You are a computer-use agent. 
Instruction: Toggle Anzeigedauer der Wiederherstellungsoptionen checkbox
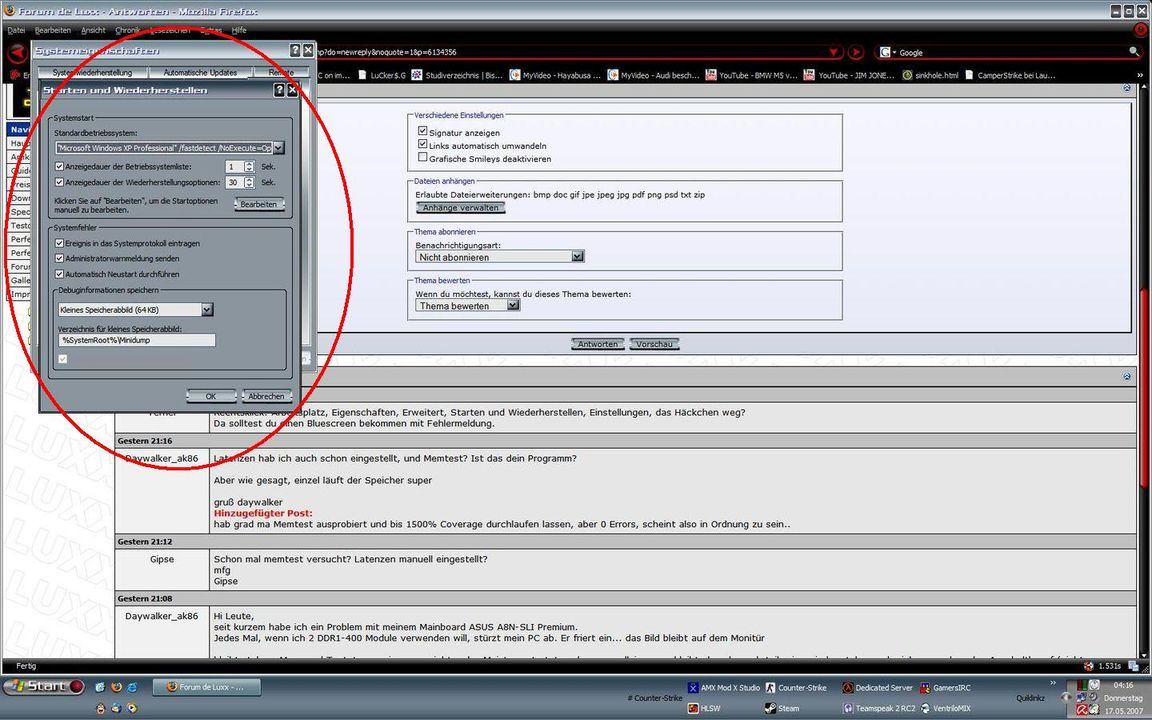60,182
